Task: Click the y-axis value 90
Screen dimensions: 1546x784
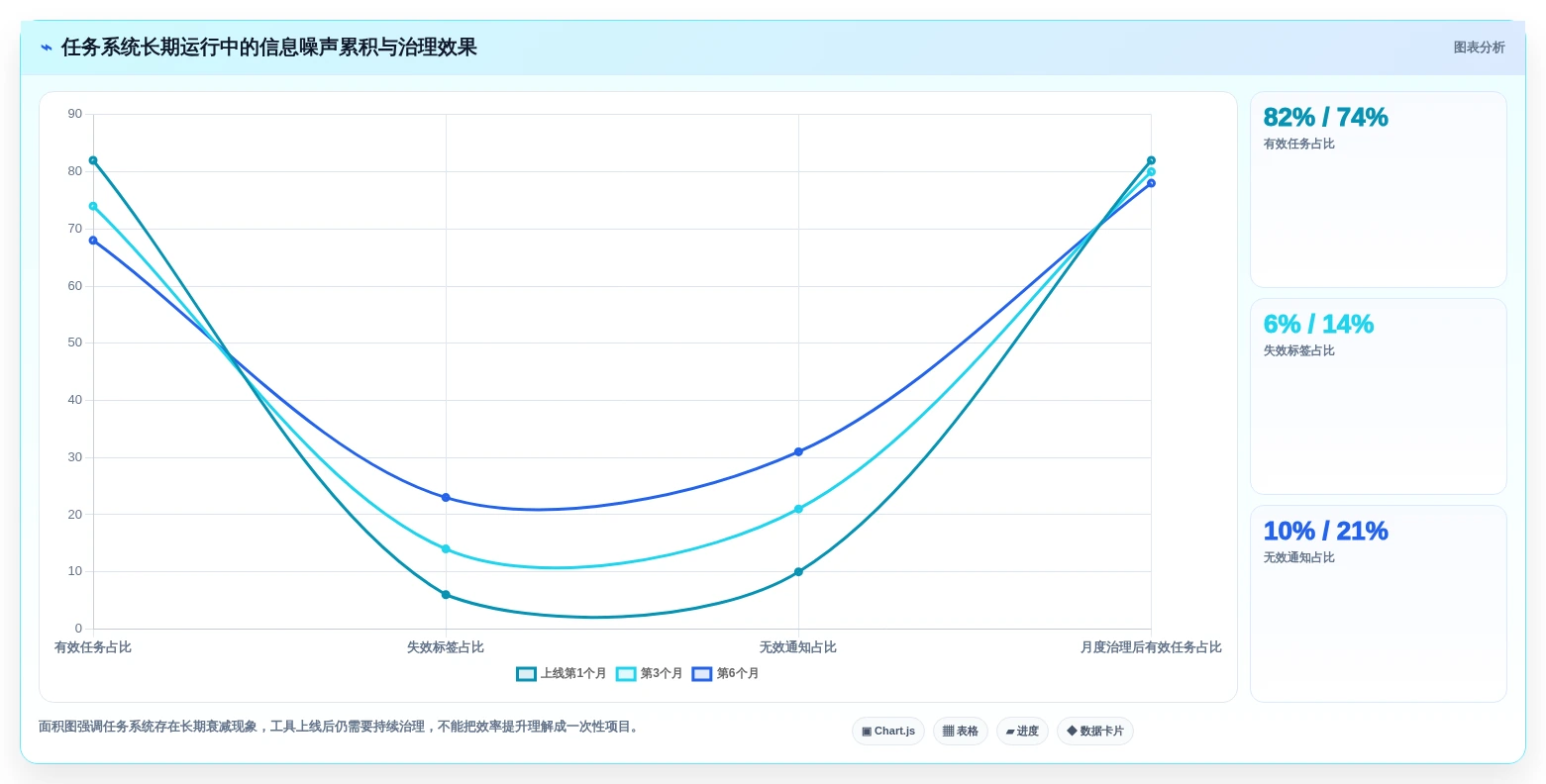Action: coord(75,114)
